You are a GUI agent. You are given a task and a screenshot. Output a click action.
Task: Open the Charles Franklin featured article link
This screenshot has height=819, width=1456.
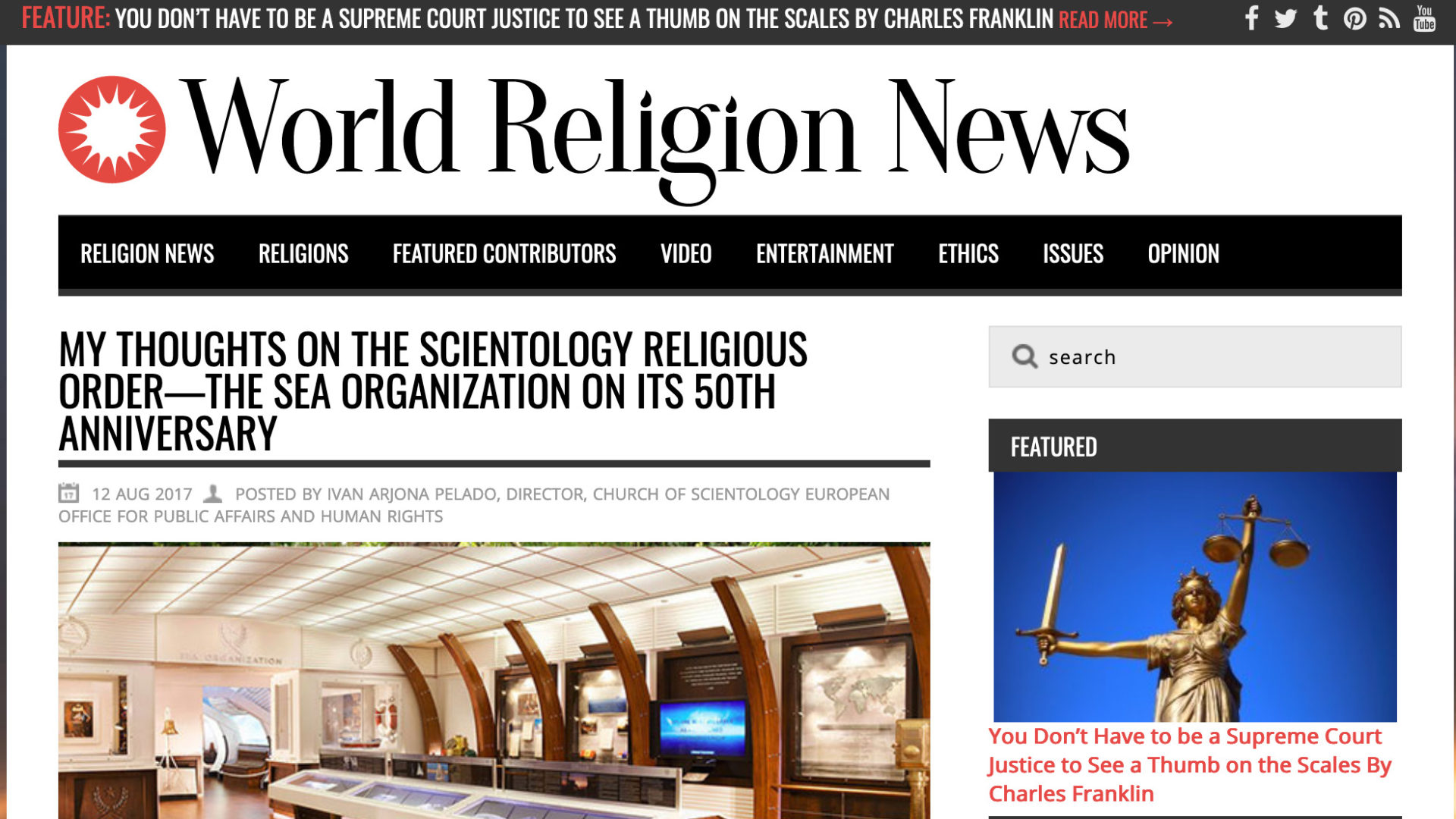tap(1187, 764)
